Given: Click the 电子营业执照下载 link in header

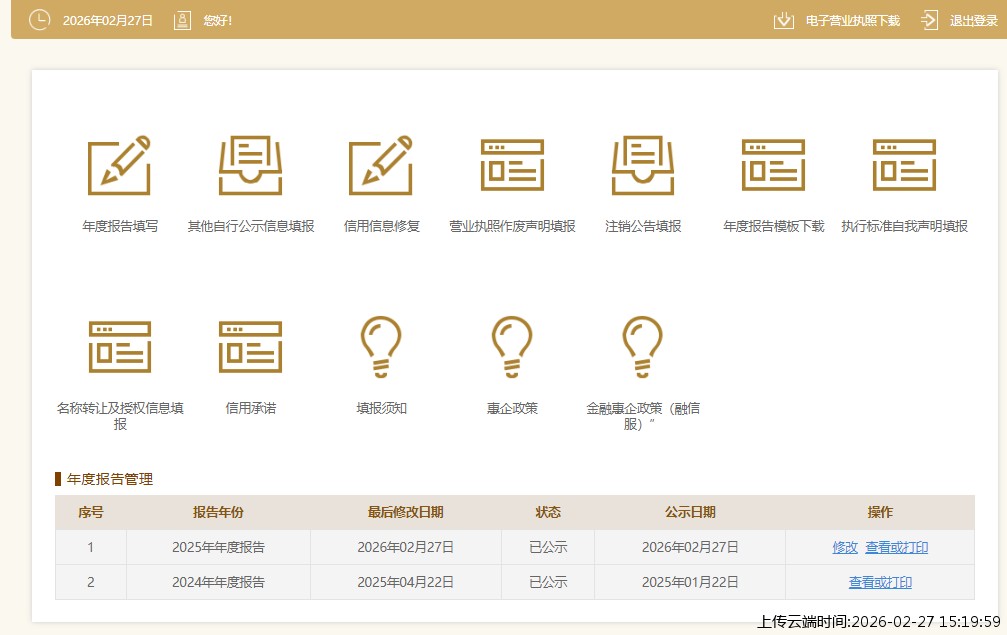Looking at the screenshot, I should coord(852,20).
